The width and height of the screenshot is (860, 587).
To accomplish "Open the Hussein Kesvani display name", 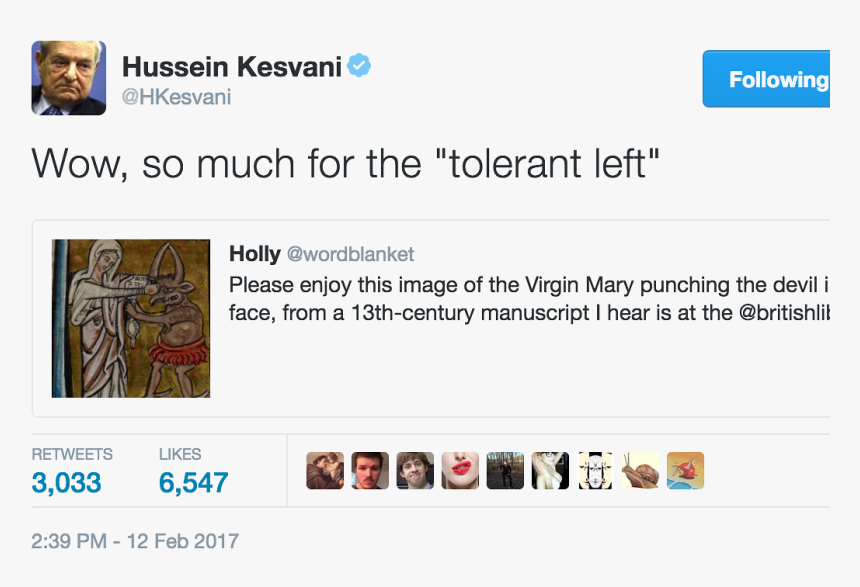I will (232, 67).
